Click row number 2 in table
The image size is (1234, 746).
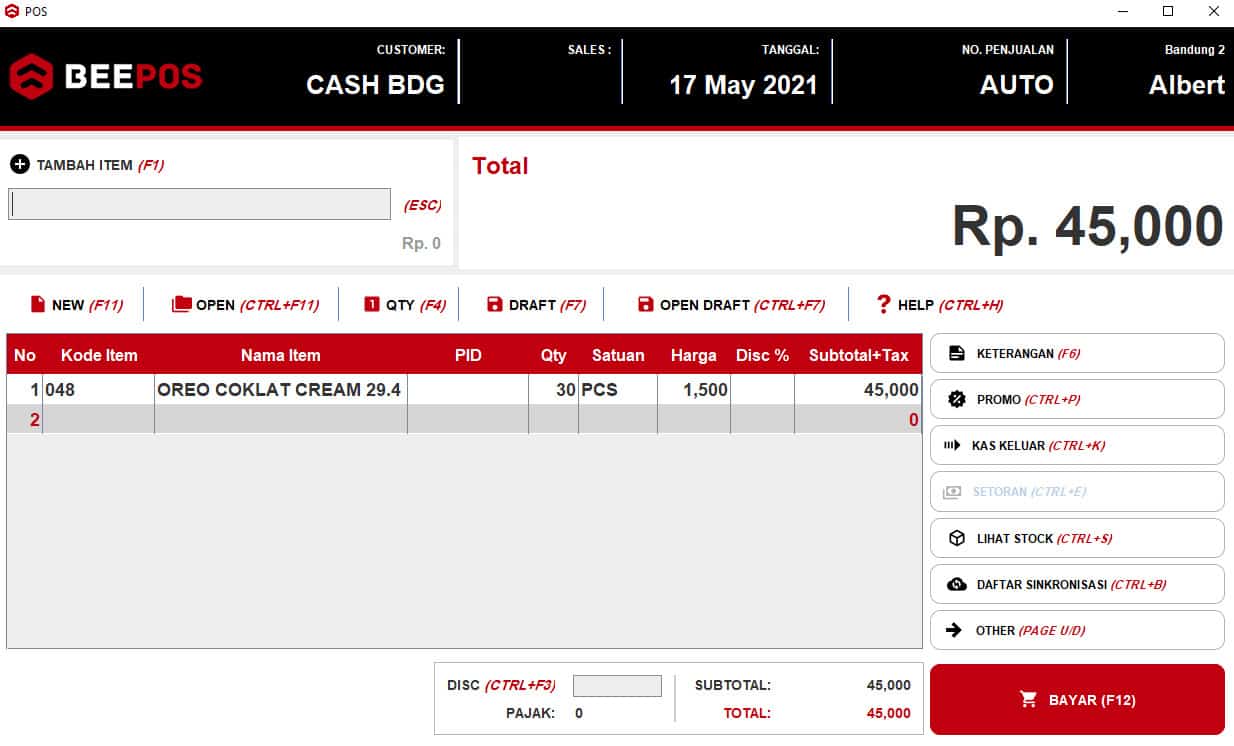coord(25,419)
